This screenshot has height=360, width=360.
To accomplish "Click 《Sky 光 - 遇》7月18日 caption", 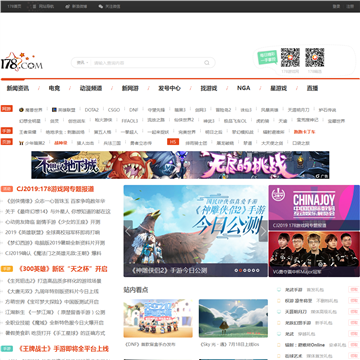I will (x=230, y=344).
